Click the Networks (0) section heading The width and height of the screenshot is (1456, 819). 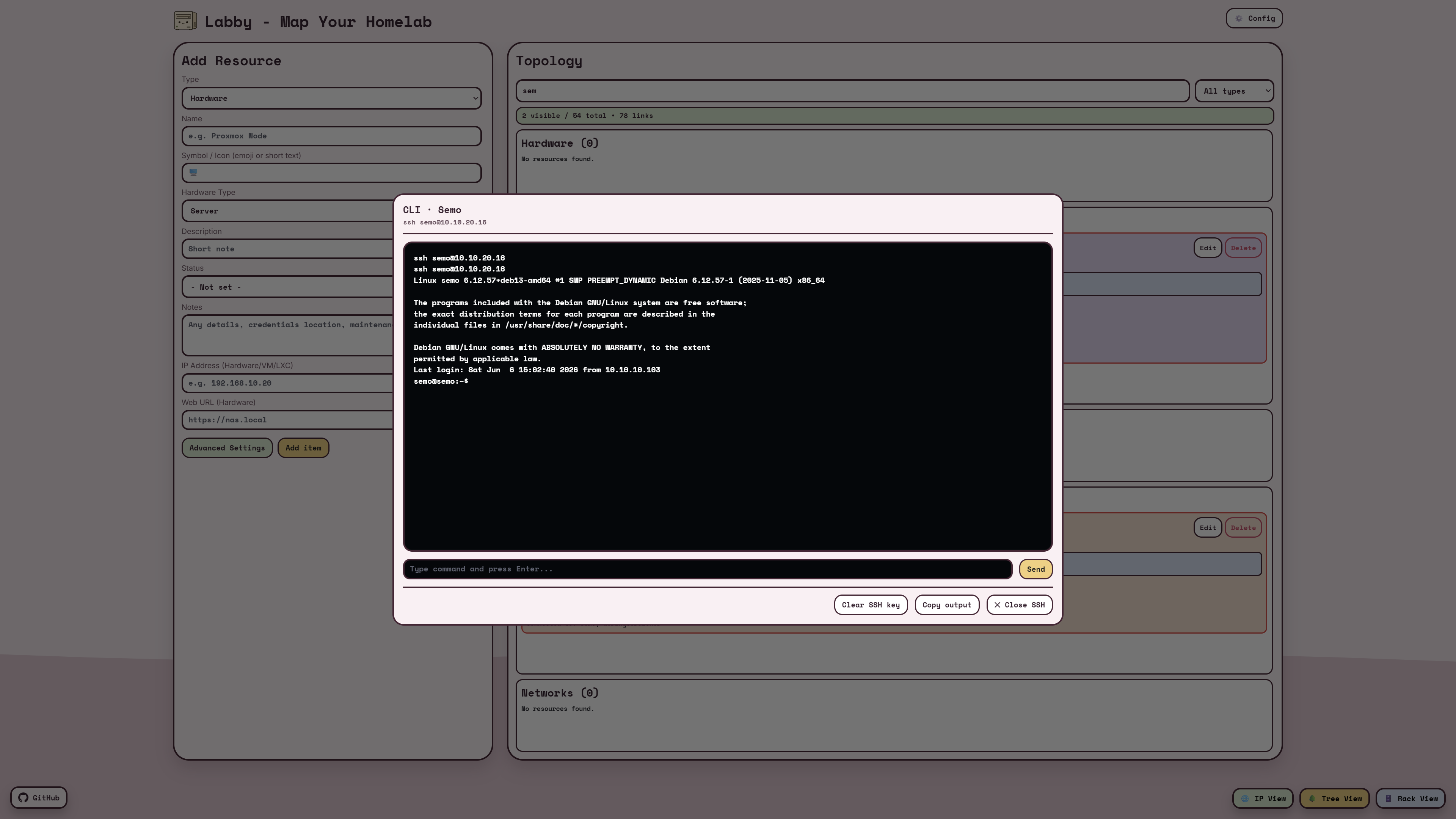click(x=560, y=692)
